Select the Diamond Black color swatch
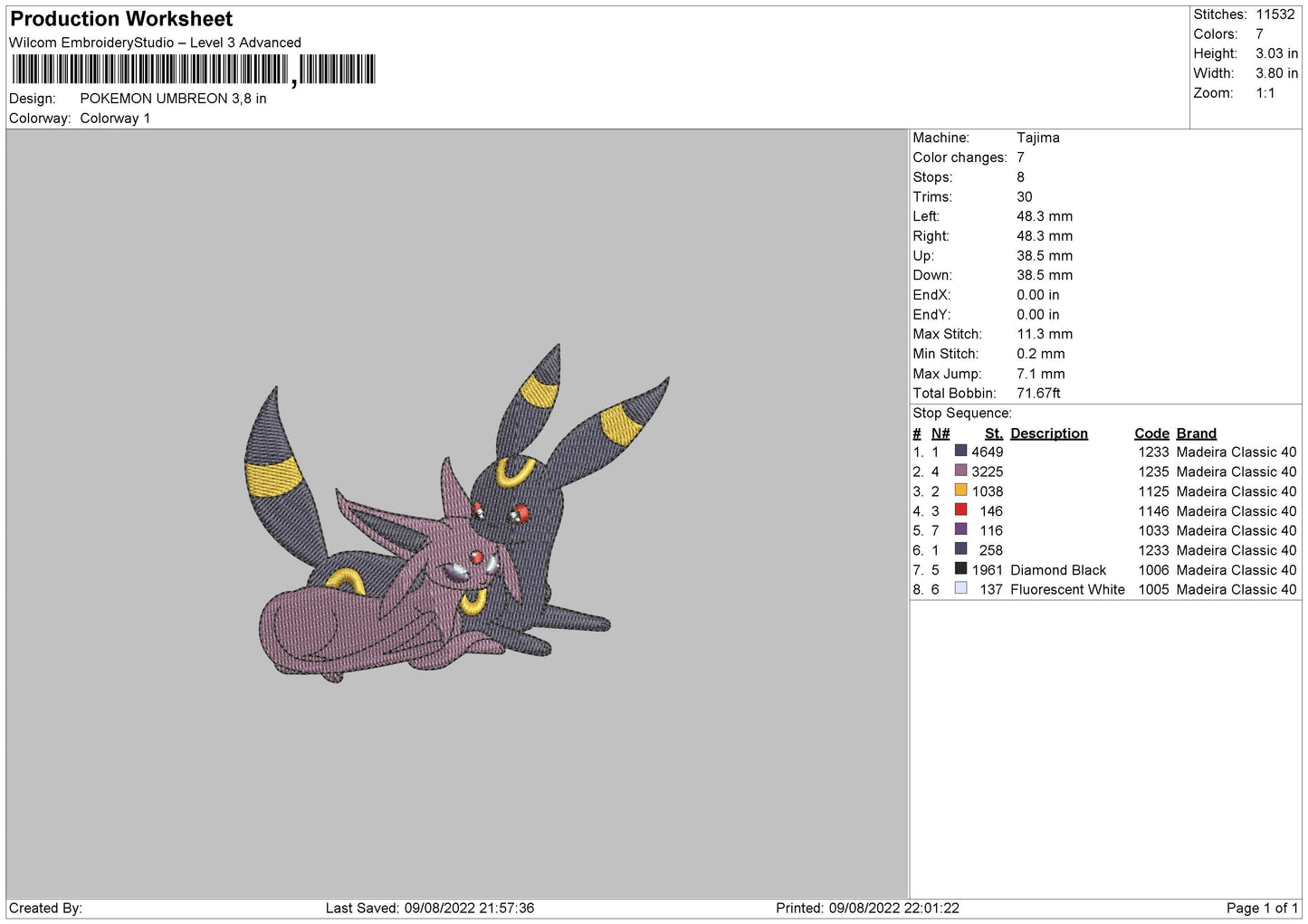 (x=960, y=569)
